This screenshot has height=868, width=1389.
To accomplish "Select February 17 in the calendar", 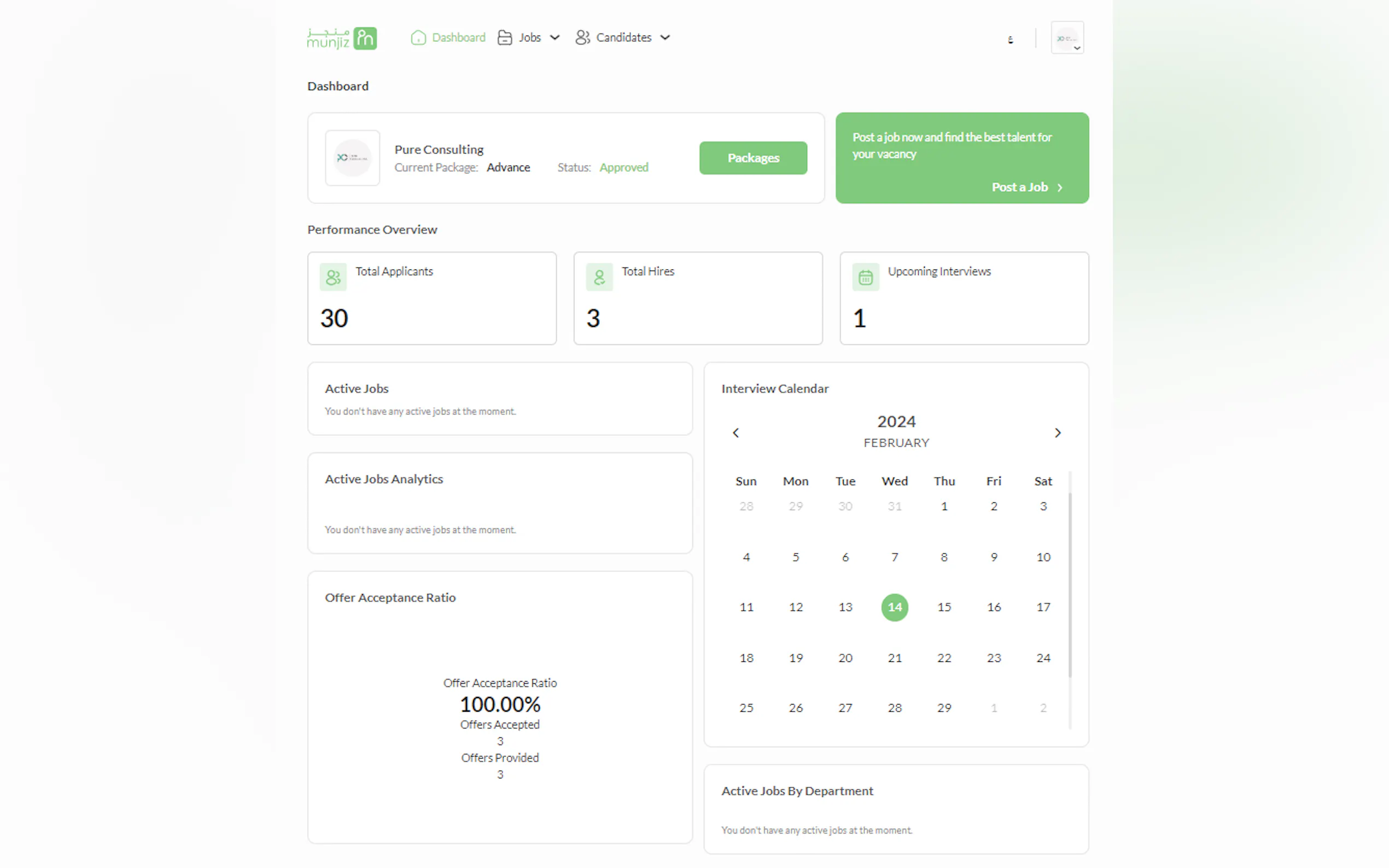I will click(1043, 607).
